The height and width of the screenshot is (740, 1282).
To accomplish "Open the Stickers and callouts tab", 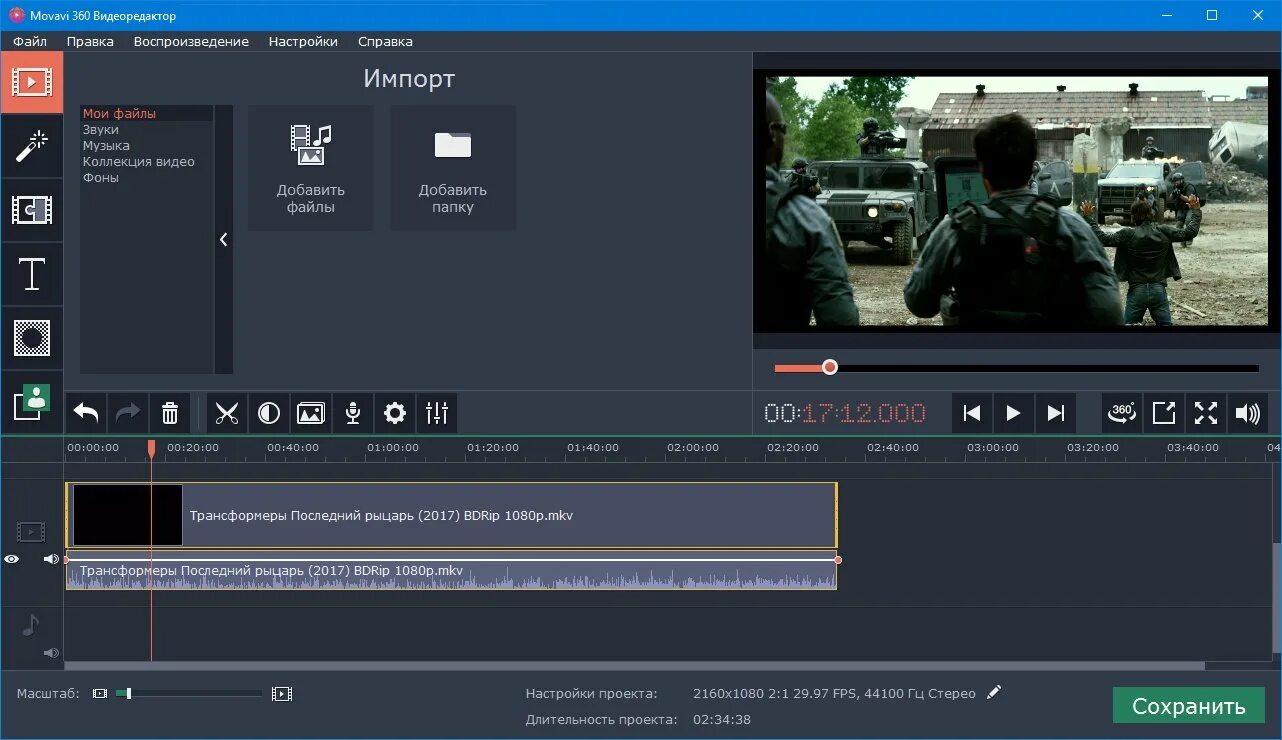I will 31,401.
